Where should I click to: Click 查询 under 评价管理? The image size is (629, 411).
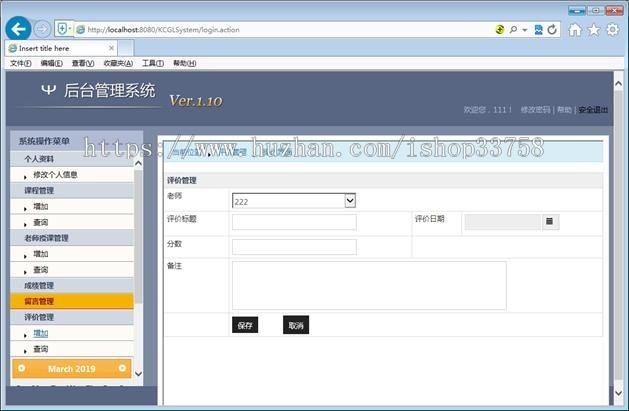click(x=41, y=349)
